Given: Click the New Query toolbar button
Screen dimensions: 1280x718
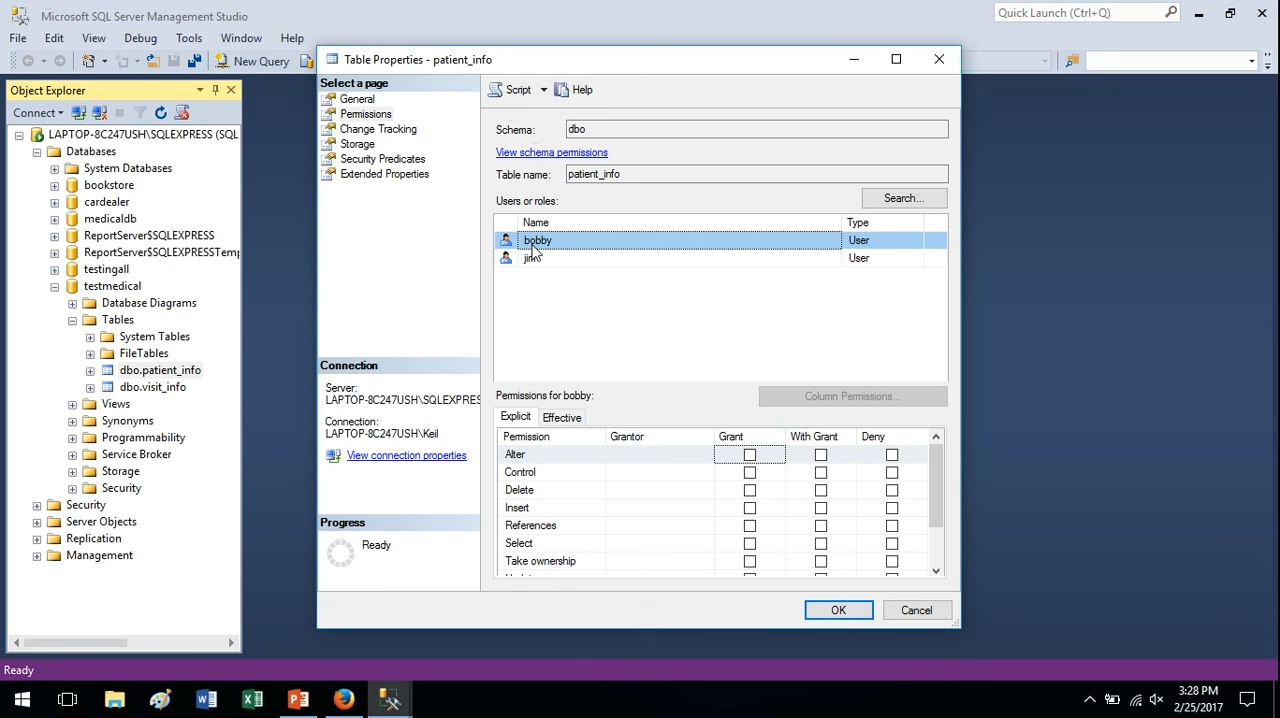Looking at the screenshot, I should pyautogui.click(x=252, y=61).
